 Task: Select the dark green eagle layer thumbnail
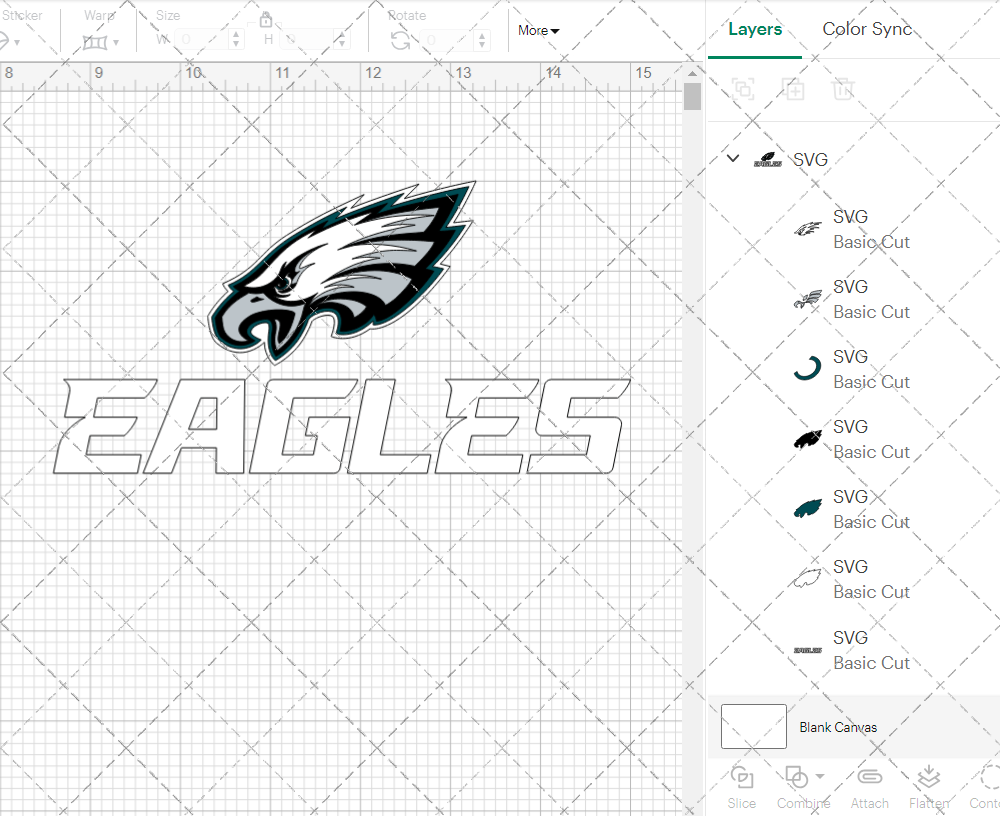pyautogui.click(x=807, y=508)
